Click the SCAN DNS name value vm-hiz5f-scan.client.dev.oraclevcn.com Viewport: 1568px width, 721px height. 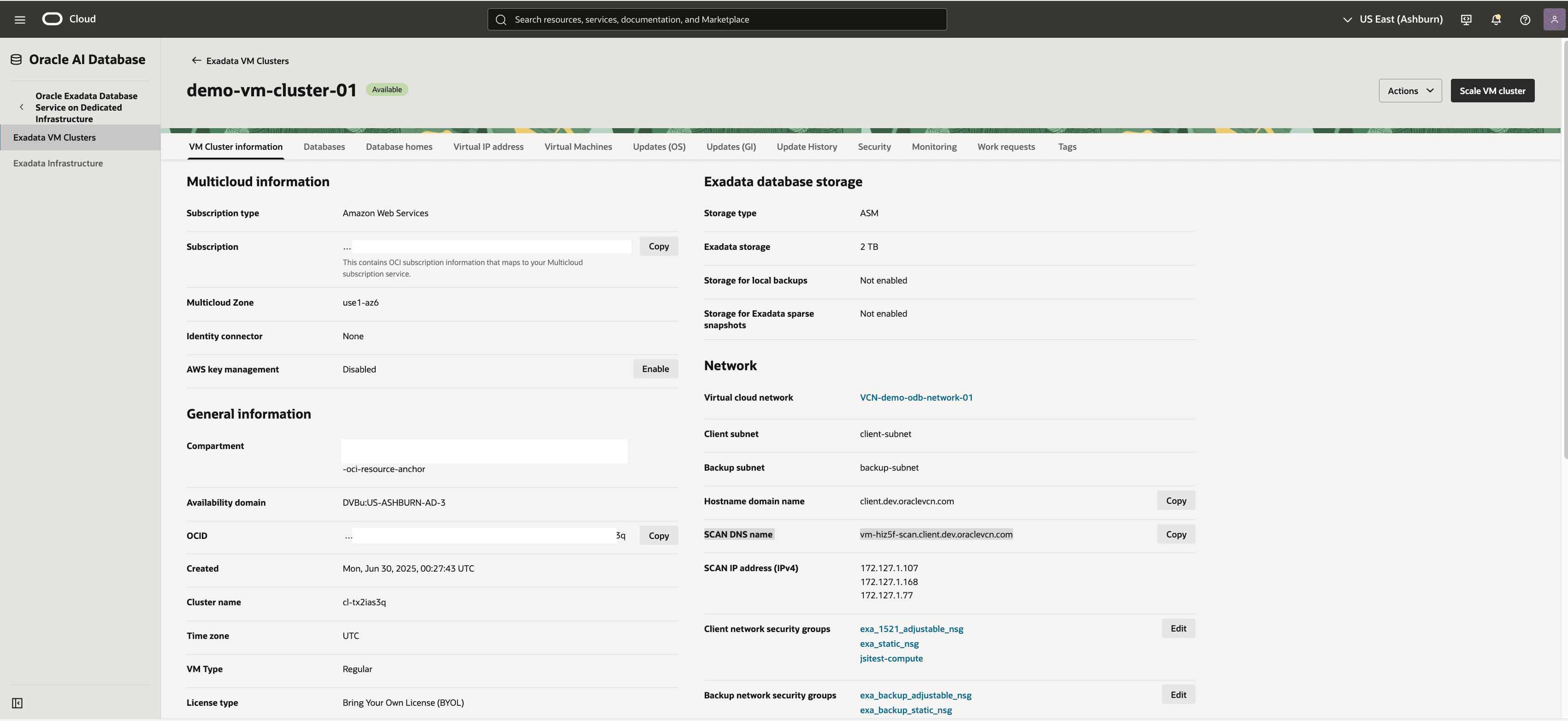point(936,535)
